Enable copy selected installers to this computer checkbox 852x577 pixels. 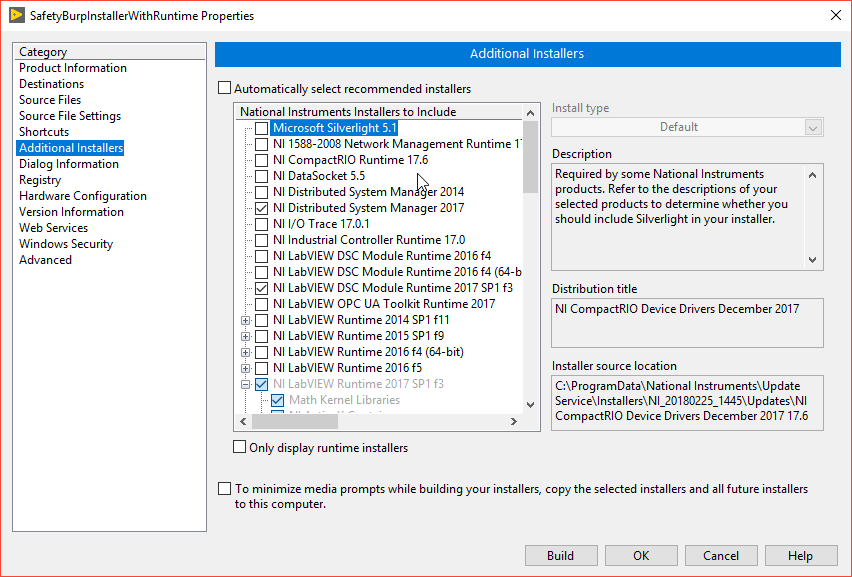click(x=224, y=488)
